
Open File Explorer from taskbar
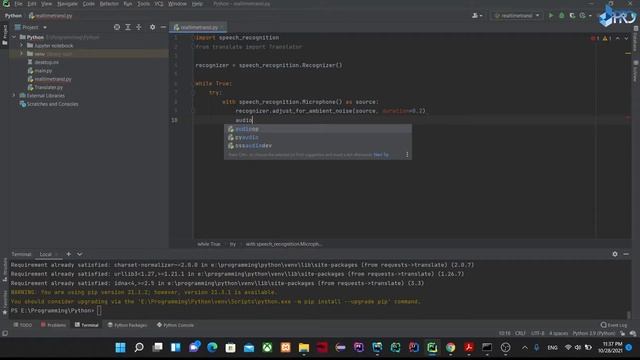tap(304, 347)
